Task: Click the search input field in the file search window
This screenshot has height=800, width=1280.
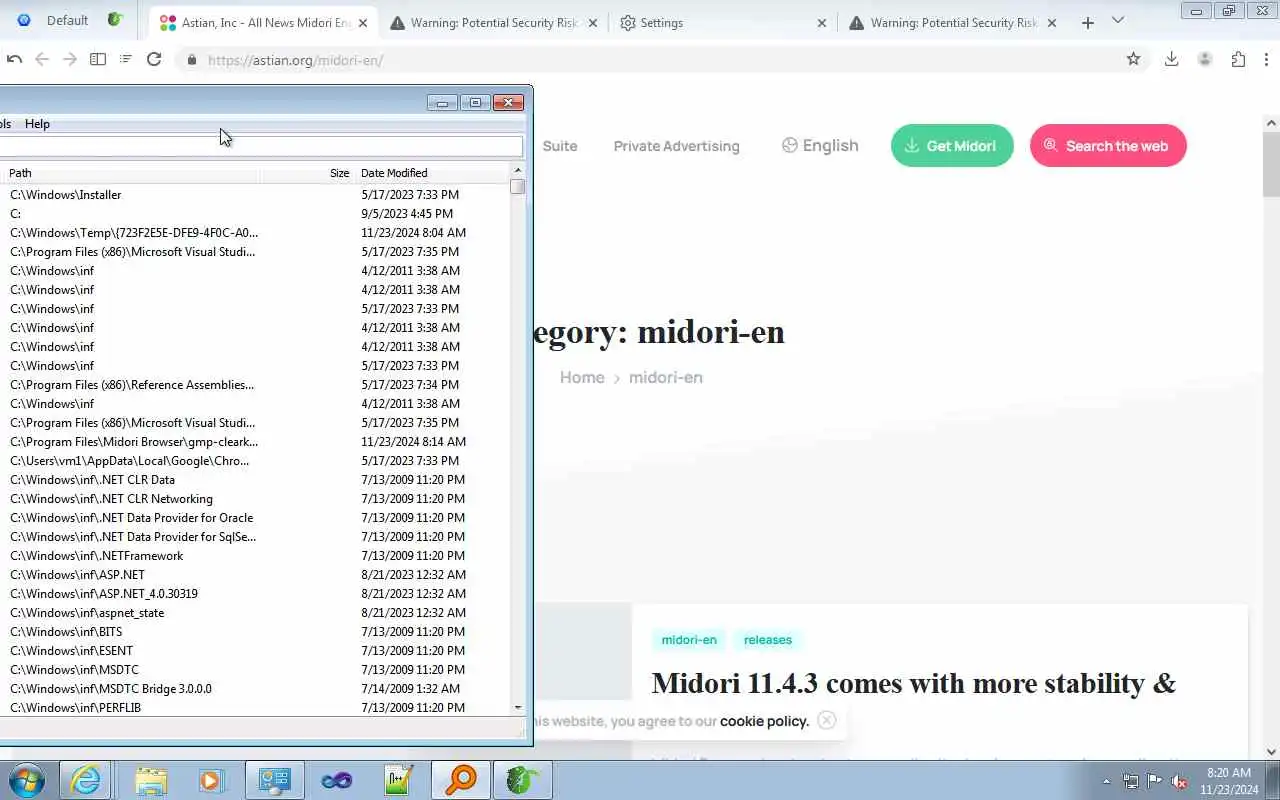Action: pyautogui.click(x=260, y=146)
